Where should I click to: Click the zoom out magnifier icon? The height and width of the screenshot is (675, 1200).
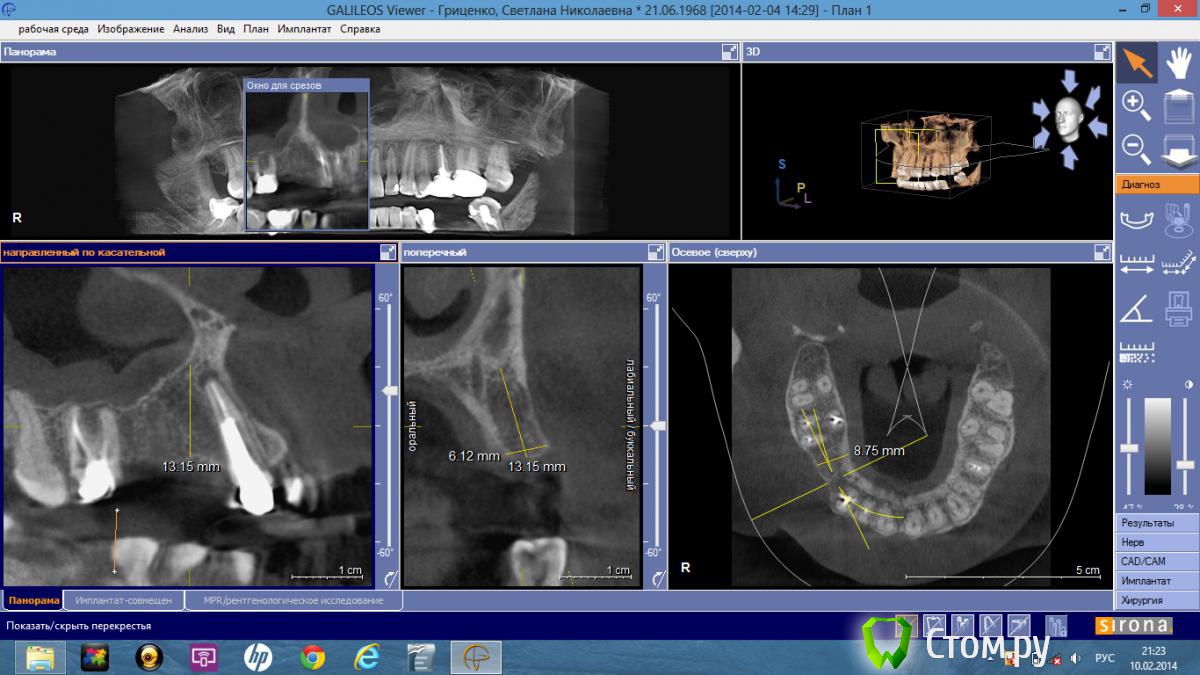tap(1136, 147)
